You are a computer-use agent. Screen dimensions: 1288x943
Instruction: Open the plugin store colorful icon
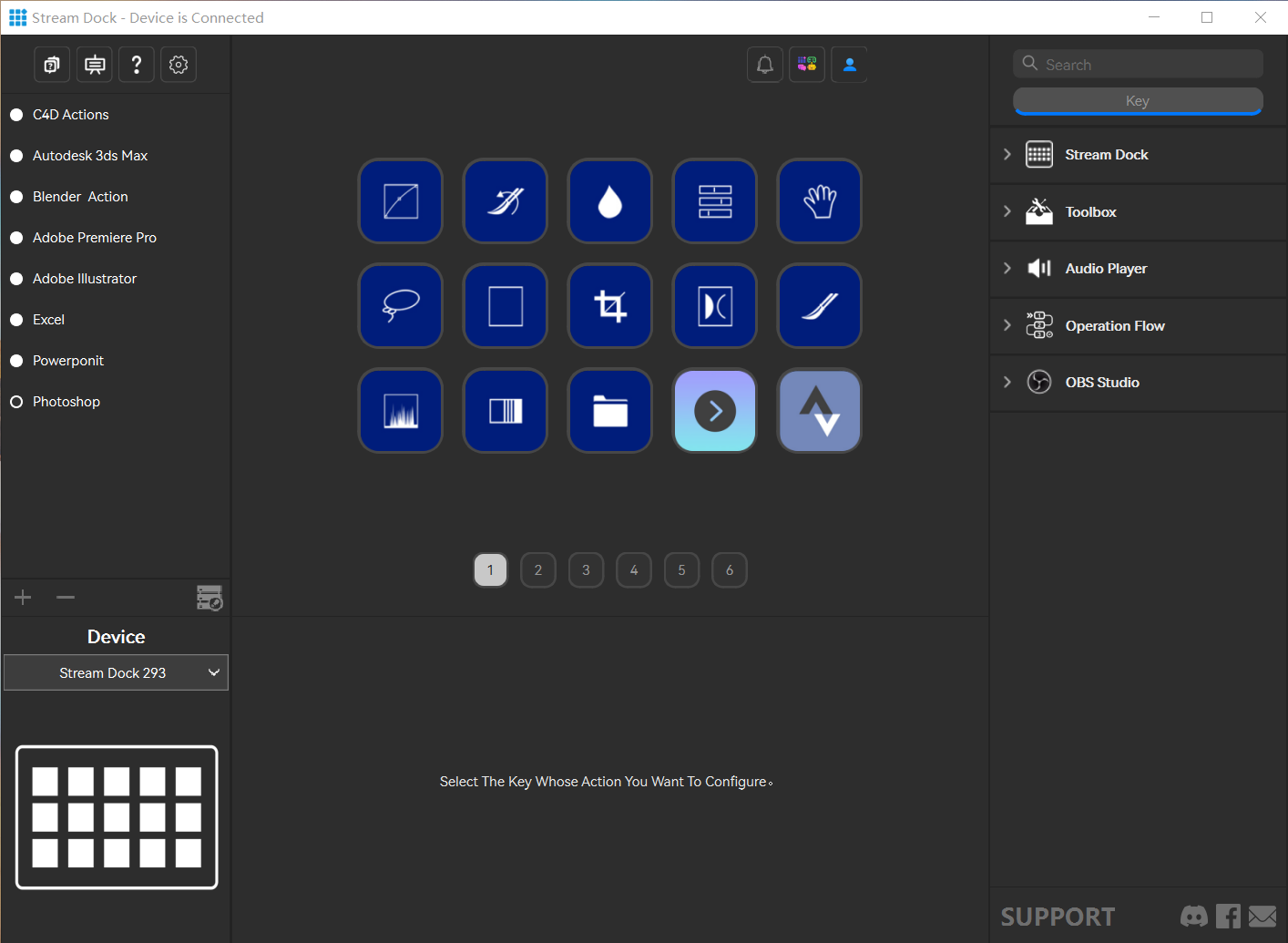(x=807, y=65)
